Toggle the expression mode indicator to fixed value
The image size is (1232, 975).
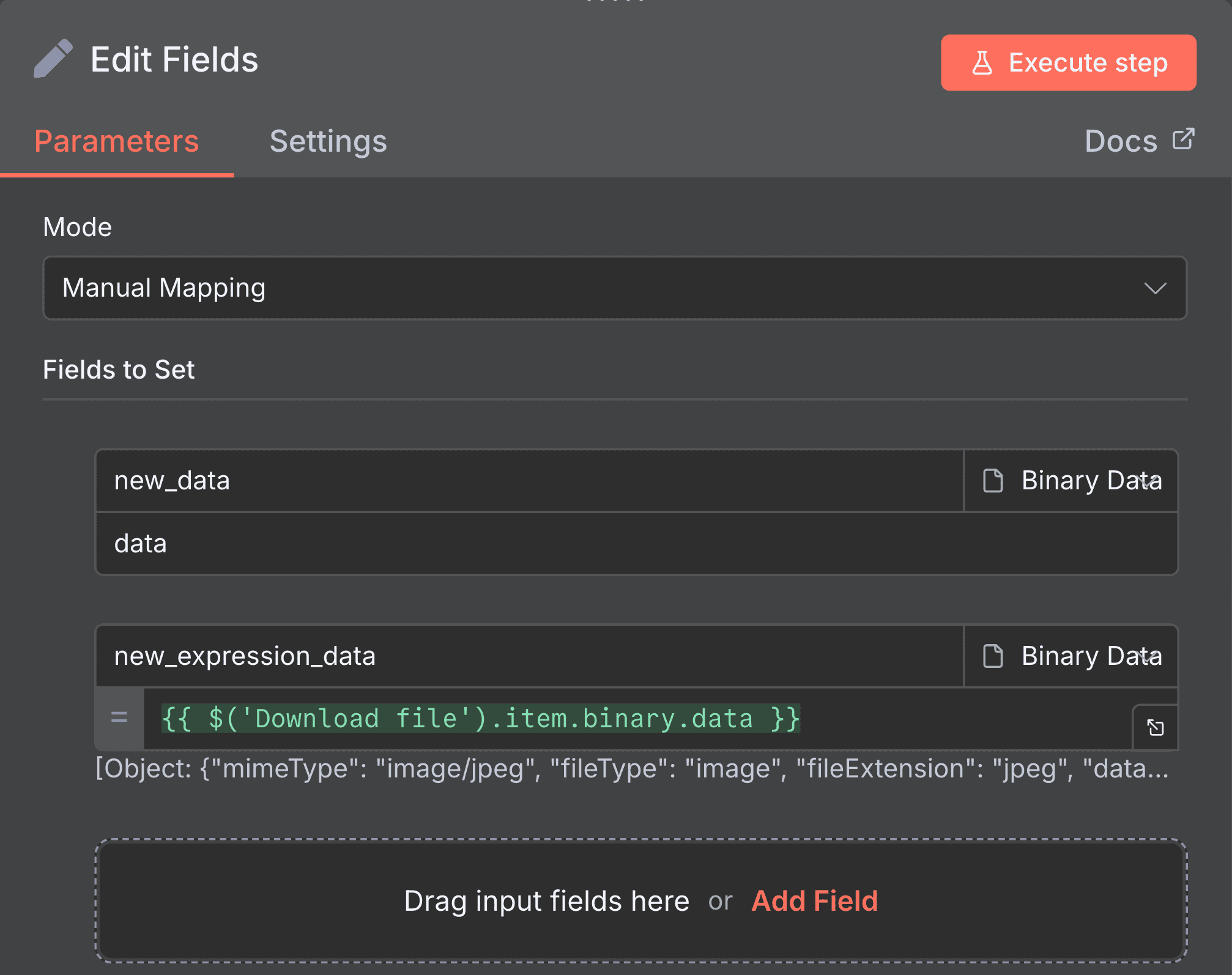119,718
